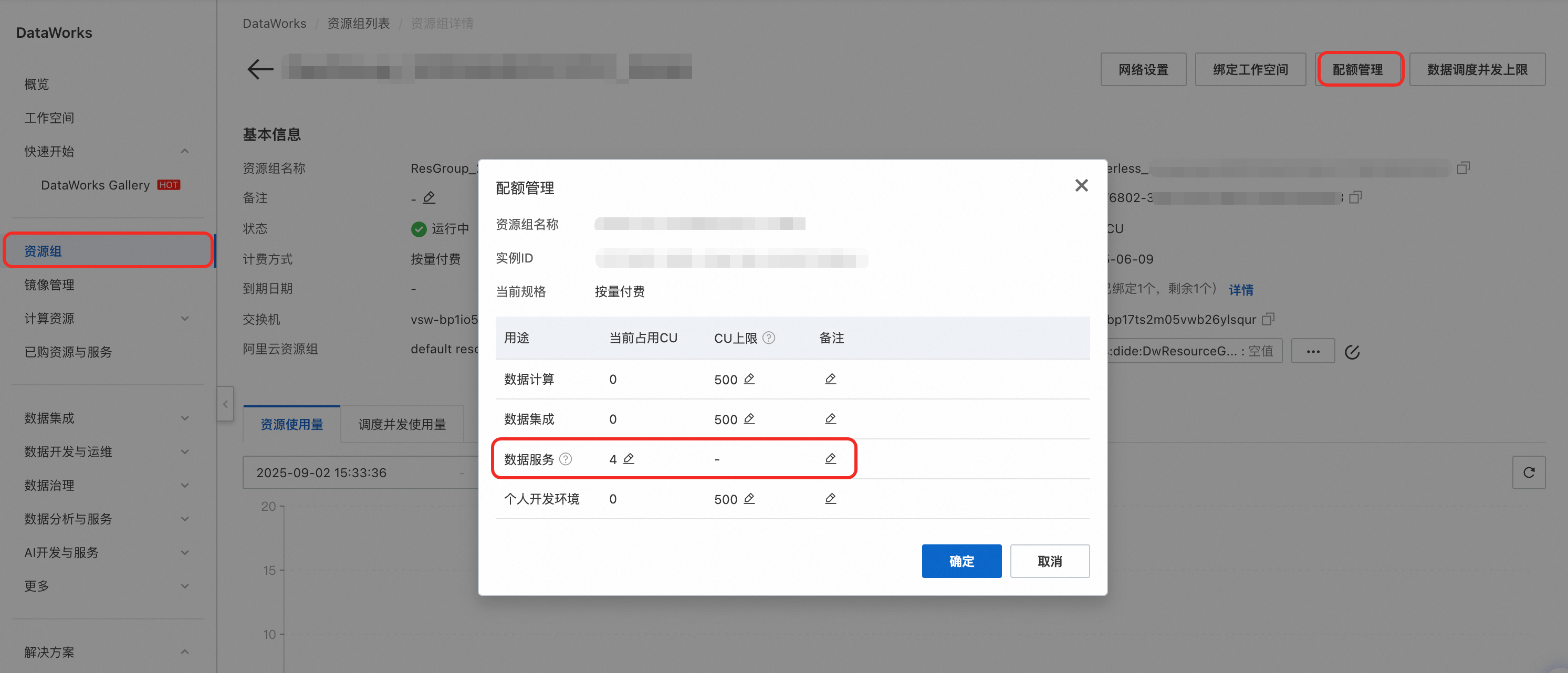Screen dimensions: 1568x673
Task: Click 按量付费 value in dialog
Action: [x=620, y=291]
